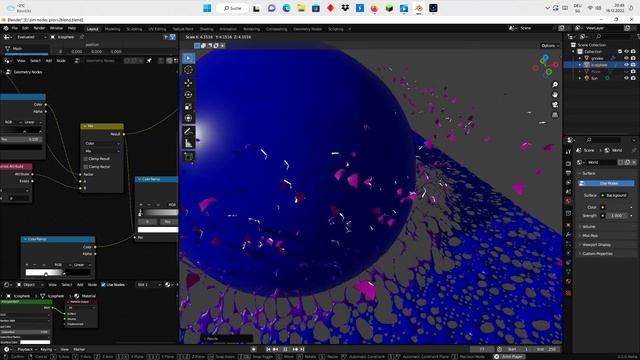Toggle visibility eye for Collection in outliner
The width and height of the screenshot is (640, 360).
pyautogui.click(x=626, y=51)
